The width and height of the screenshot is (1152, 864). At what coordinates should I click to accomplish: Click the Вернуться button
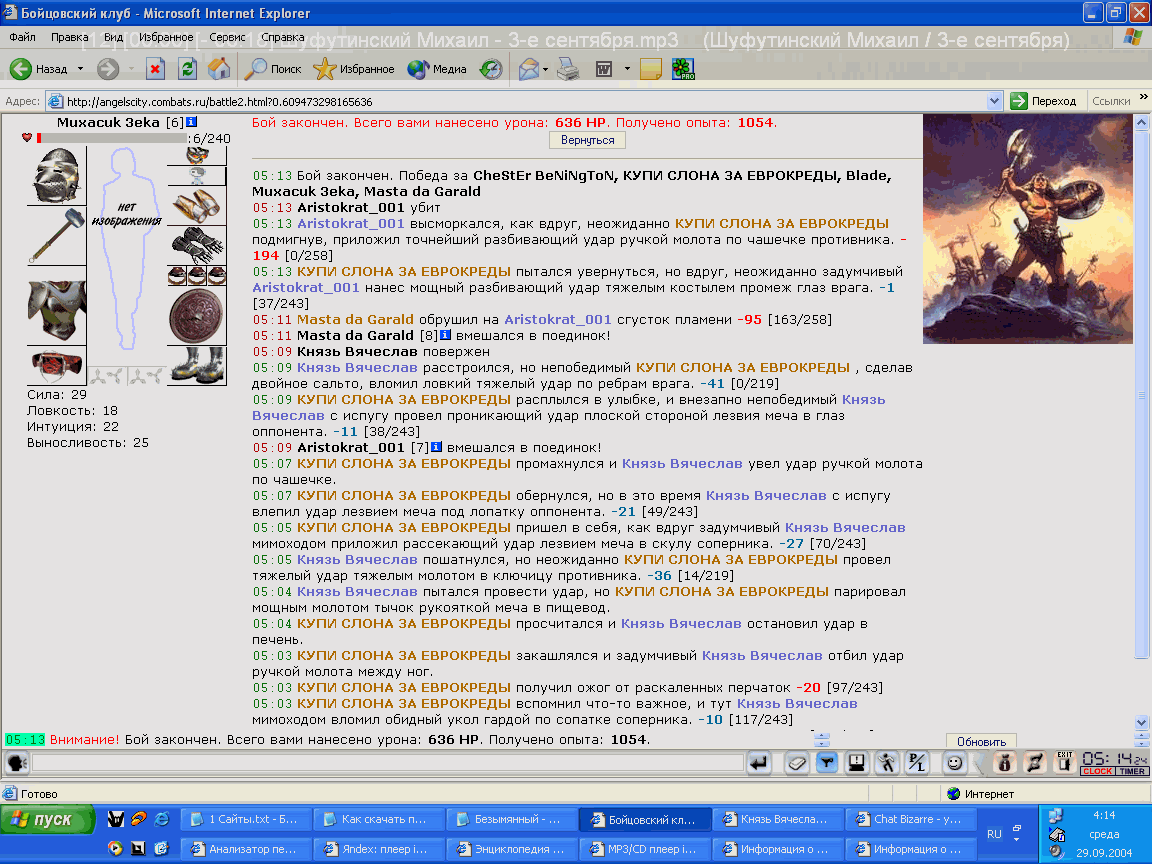[x=587, y=140]
